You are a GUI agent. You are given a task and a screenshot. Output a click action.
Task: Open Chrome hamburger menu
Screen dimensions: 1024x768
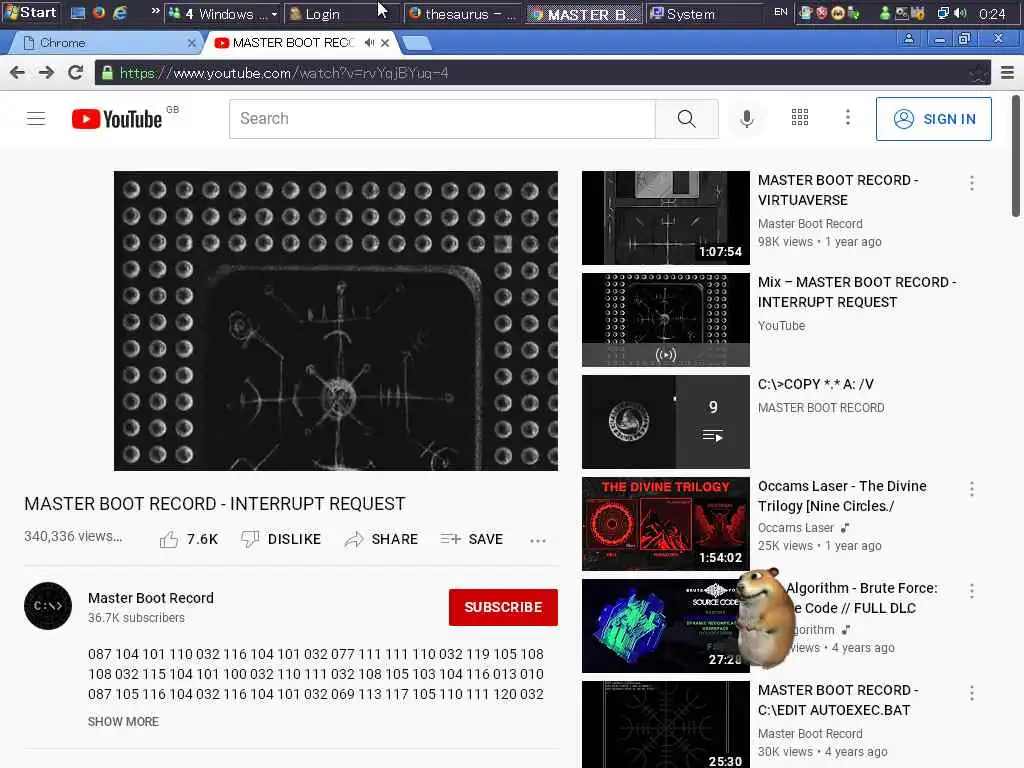[1008, 72]
